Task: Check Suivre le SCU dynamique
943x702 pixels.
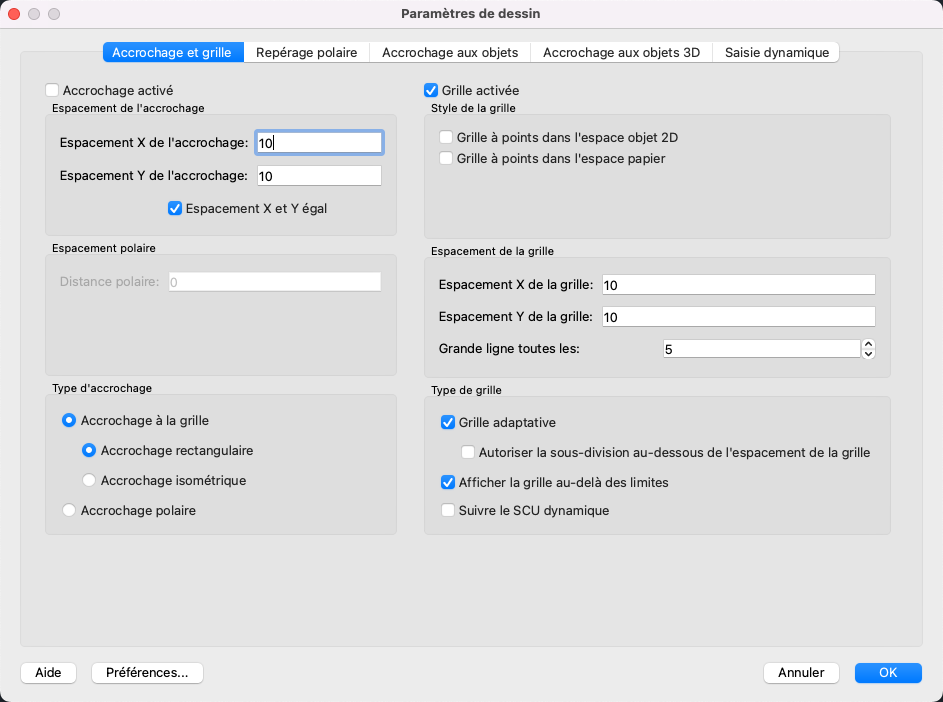Action: click(x=448, y=510)
